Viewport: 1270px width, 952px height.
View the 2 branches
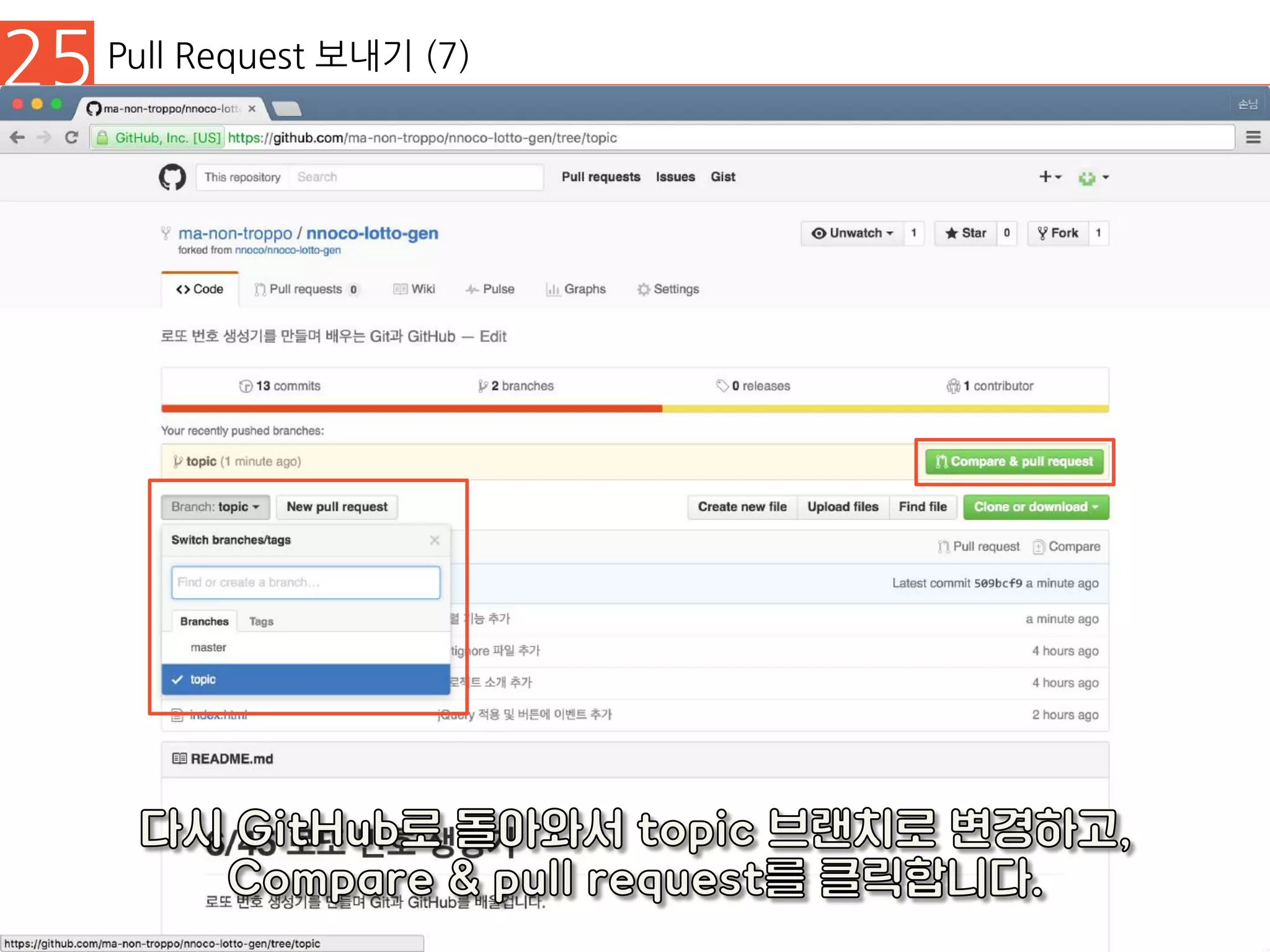click(516, 386)
